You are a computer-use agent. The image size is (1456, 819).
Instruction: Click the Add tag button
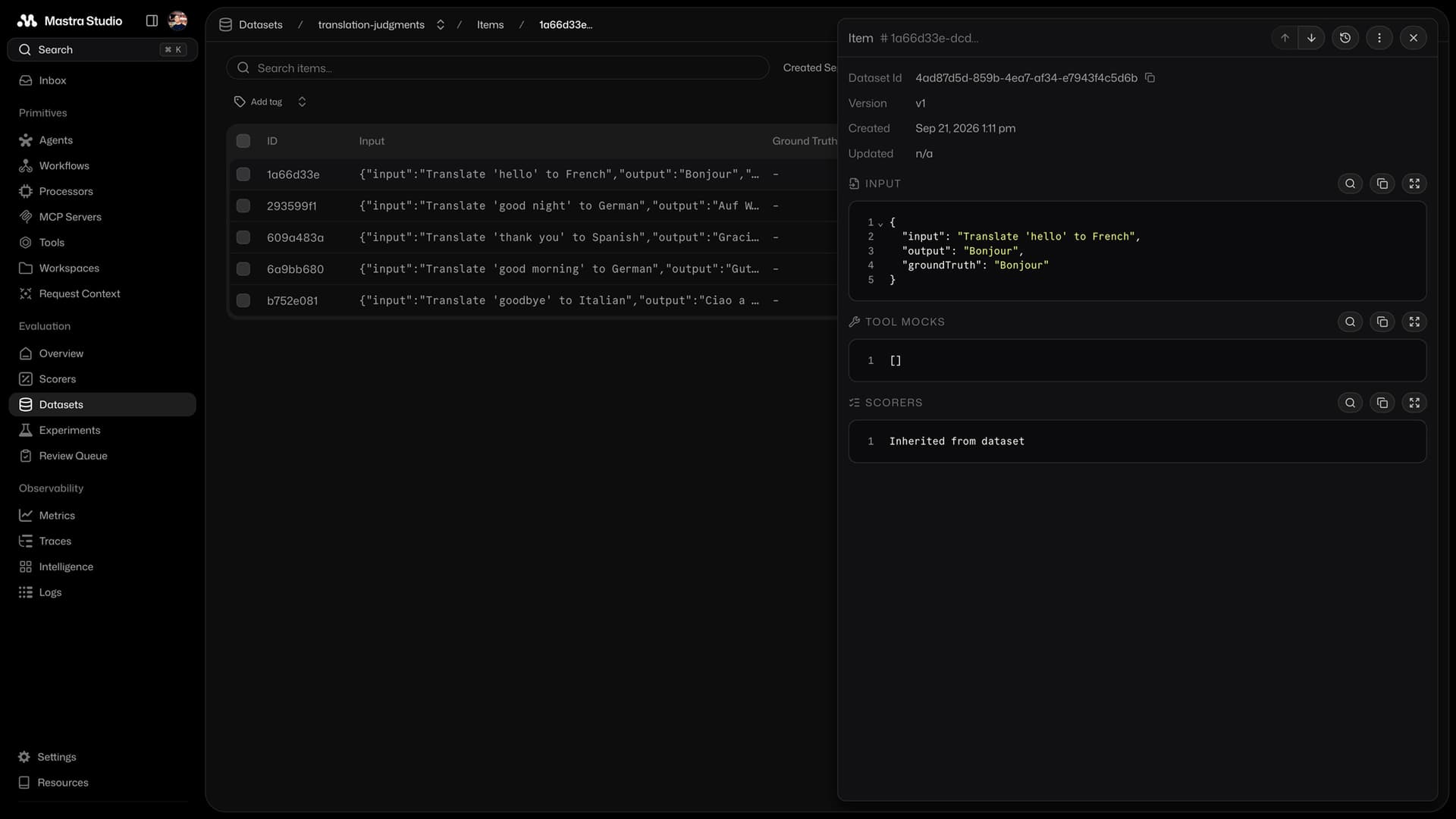tap(259, 102)
